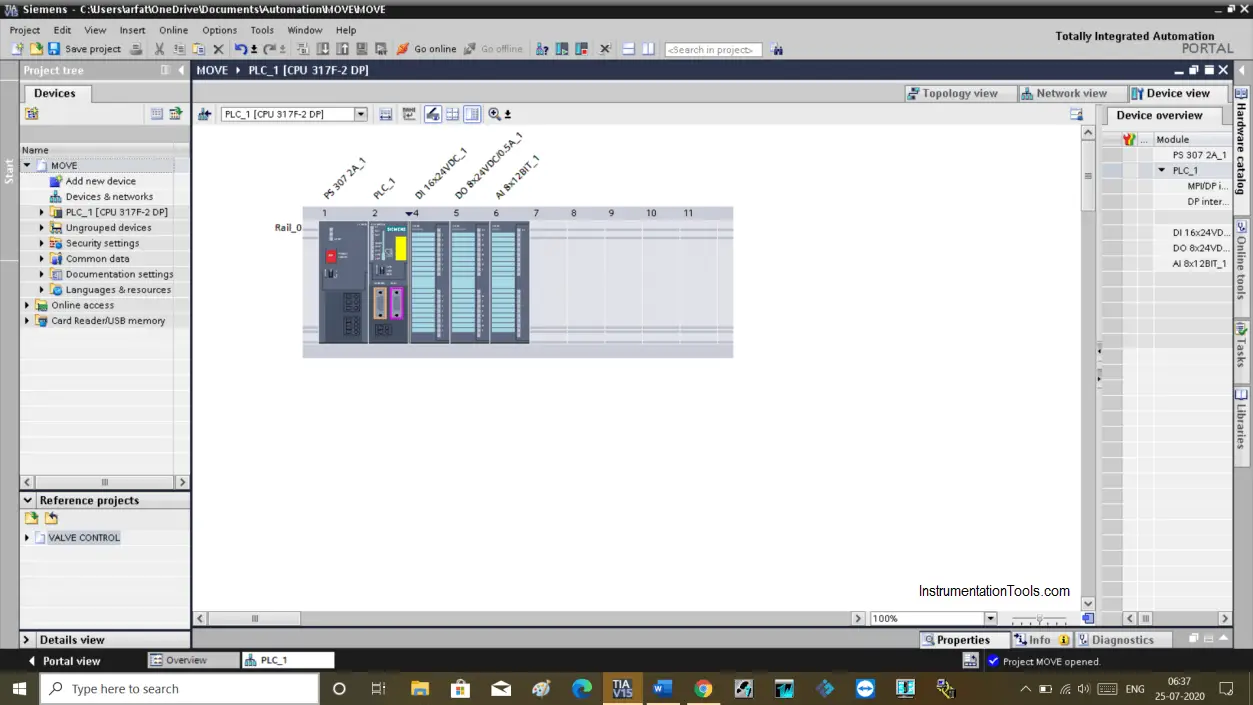Collapse the Project tree with arrow
The image size is (1253, 705).
coord(181,70)
